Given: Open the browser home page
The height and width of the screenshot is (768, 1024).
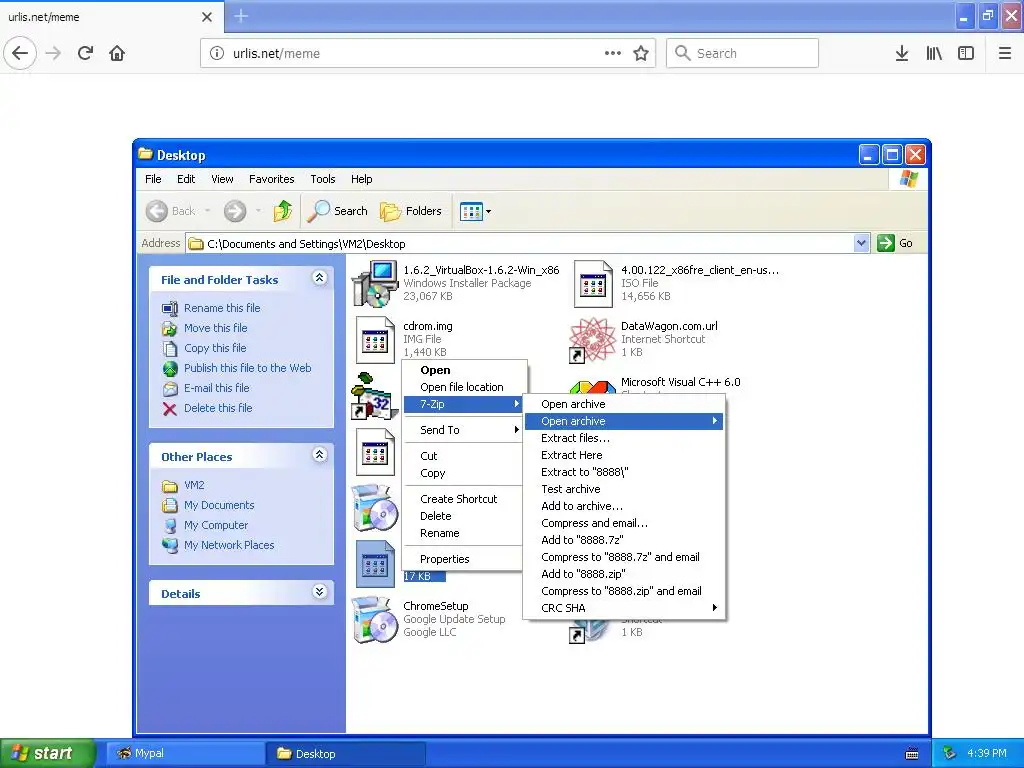Looking at the screenshot, I should (x=117, y=54).
